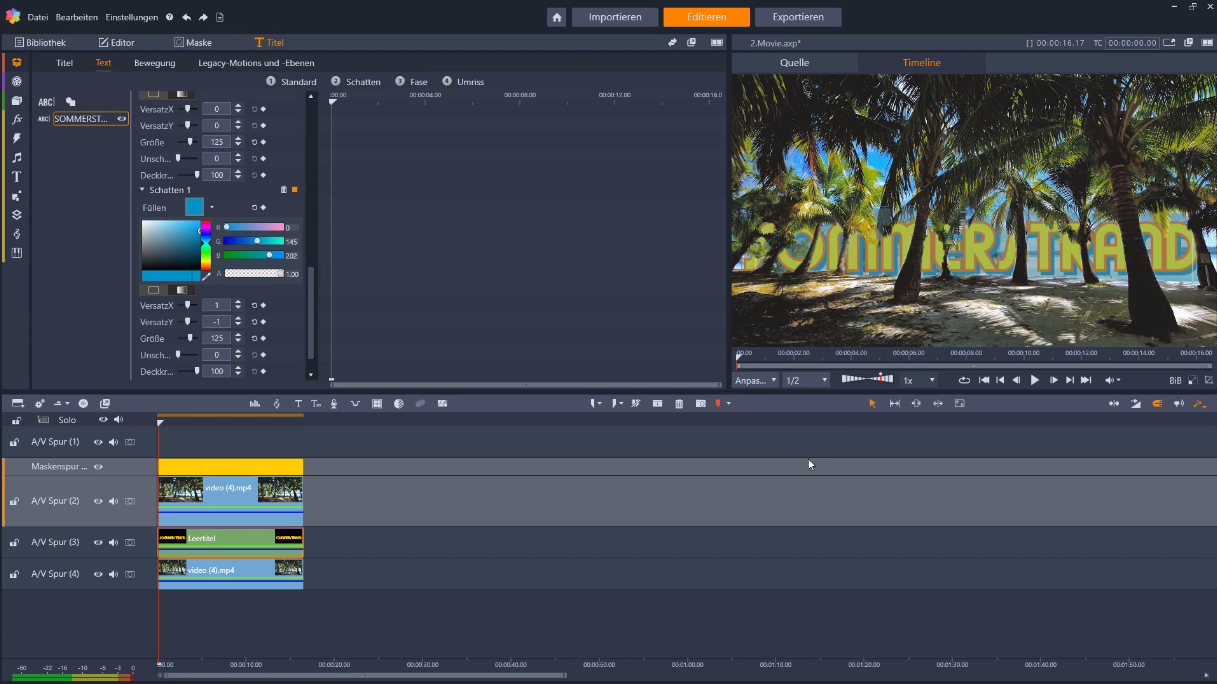Mute audio on A/V Spur (1)
The image size is (1217, 684).
[113, 441]
